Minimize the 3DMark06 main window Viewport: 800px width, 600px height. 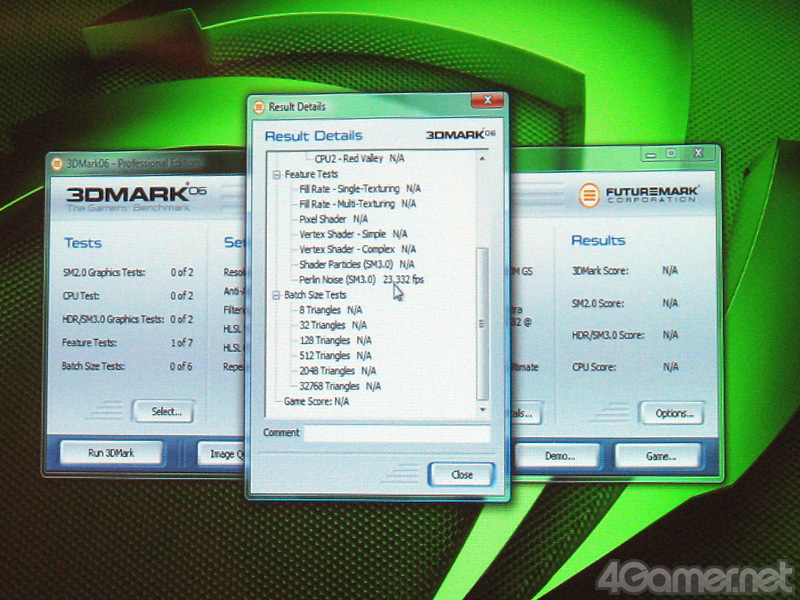click(651, 154)
